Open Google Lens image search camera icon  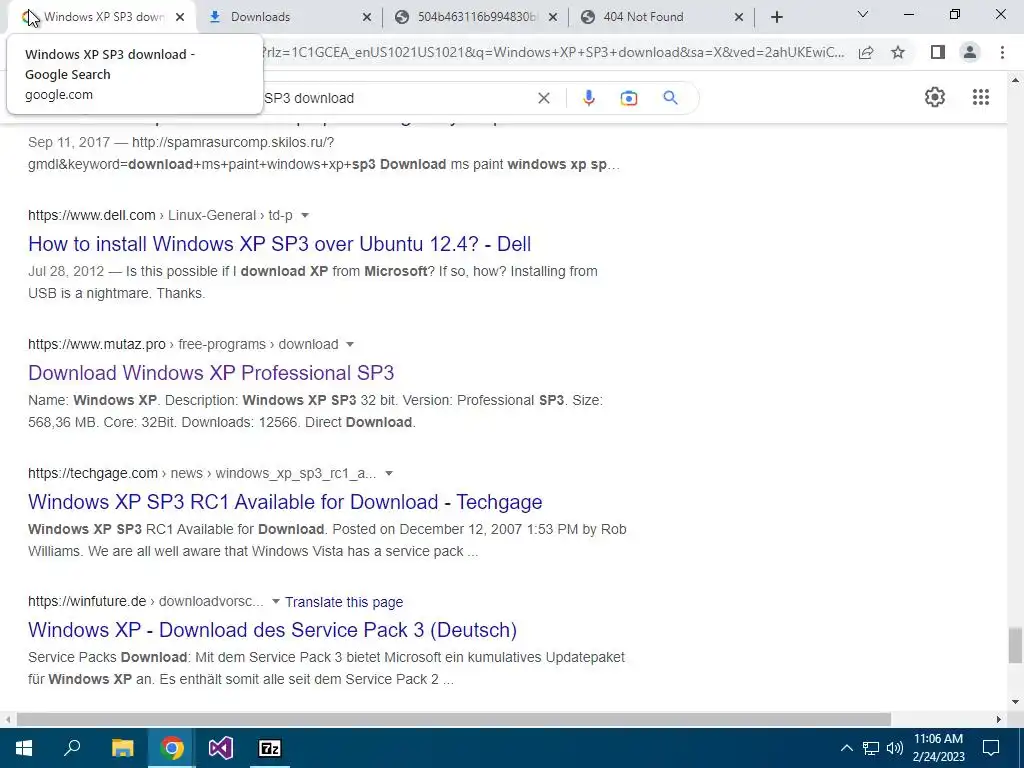tap(628, 98)
